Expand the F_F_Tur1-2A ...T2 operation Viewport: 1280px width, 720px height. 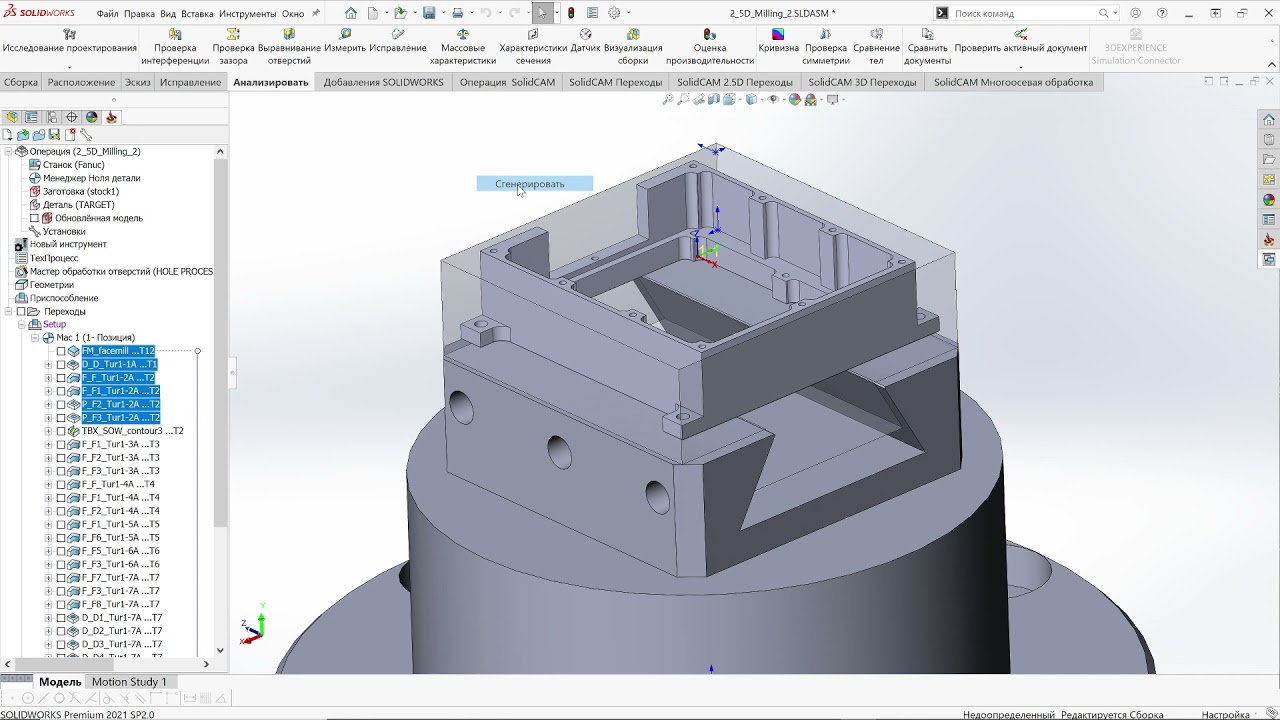(x=48, y=378)
